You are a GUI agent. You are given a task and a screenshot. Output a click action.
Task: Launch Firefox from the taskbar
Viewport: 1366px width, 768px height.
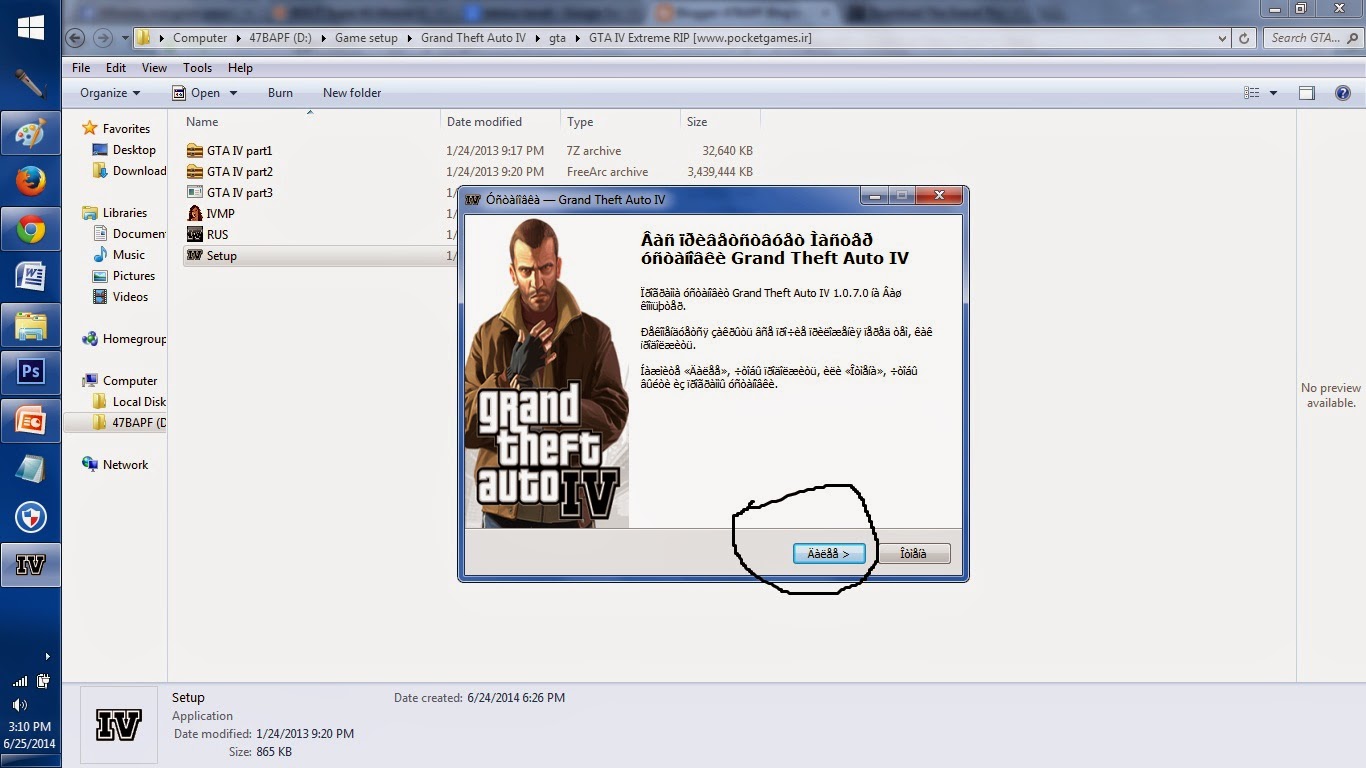[30, 182]
